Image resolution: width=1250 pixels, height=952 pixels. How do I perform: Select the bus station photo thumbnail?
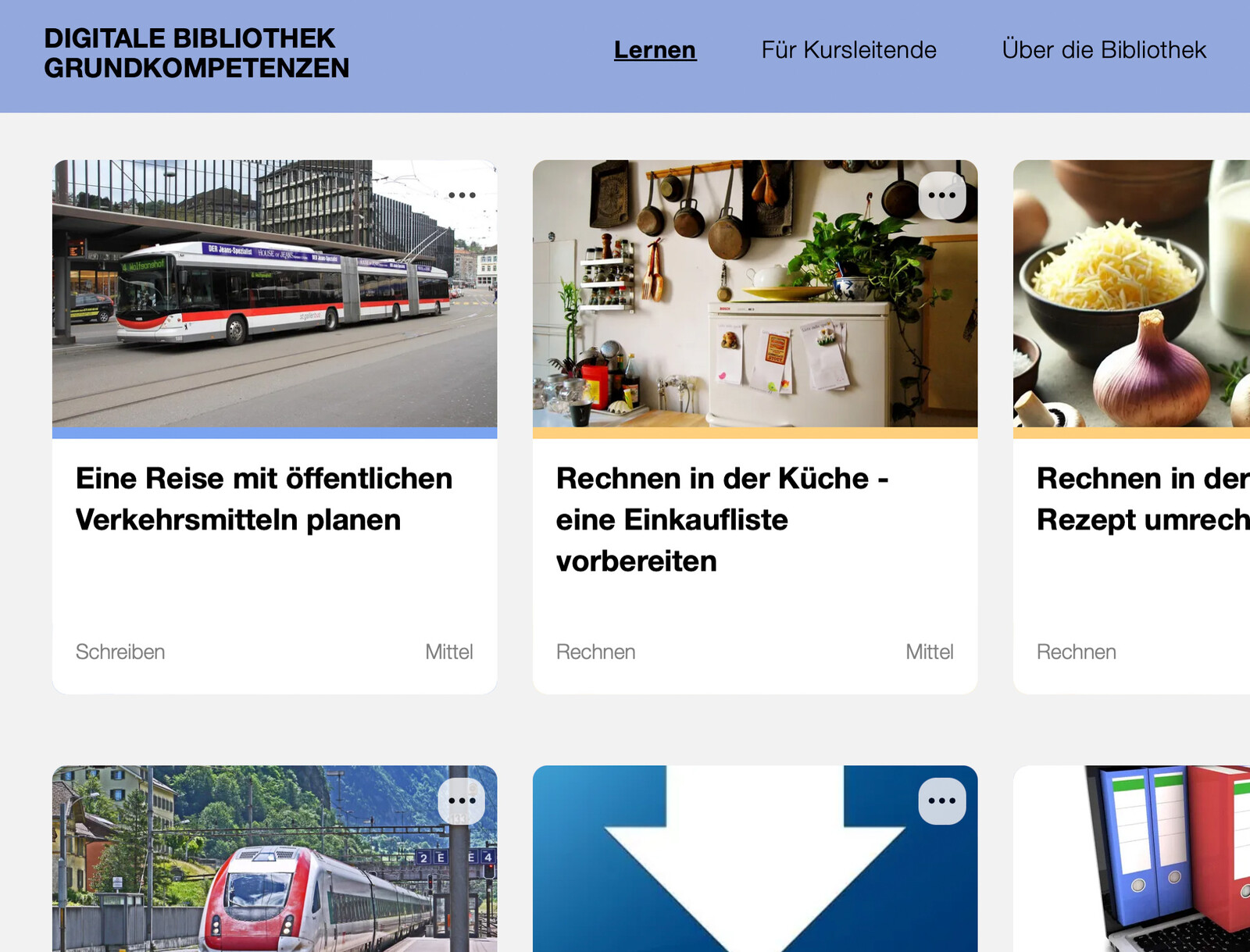click(x=275, y=294)
